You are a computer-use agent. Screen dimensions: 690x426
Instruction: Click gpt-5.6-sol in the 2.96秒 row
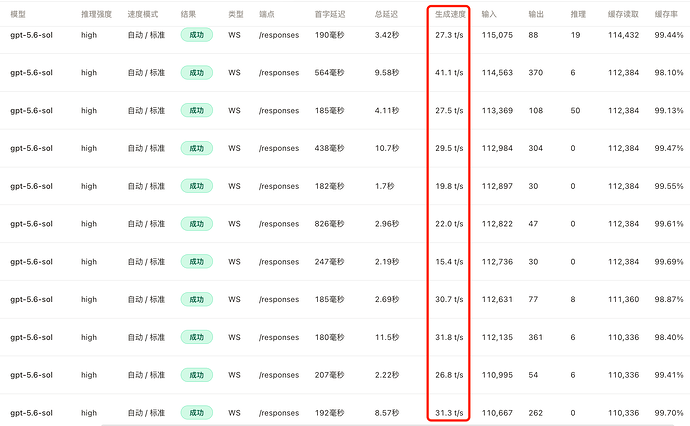click(31, 224)
